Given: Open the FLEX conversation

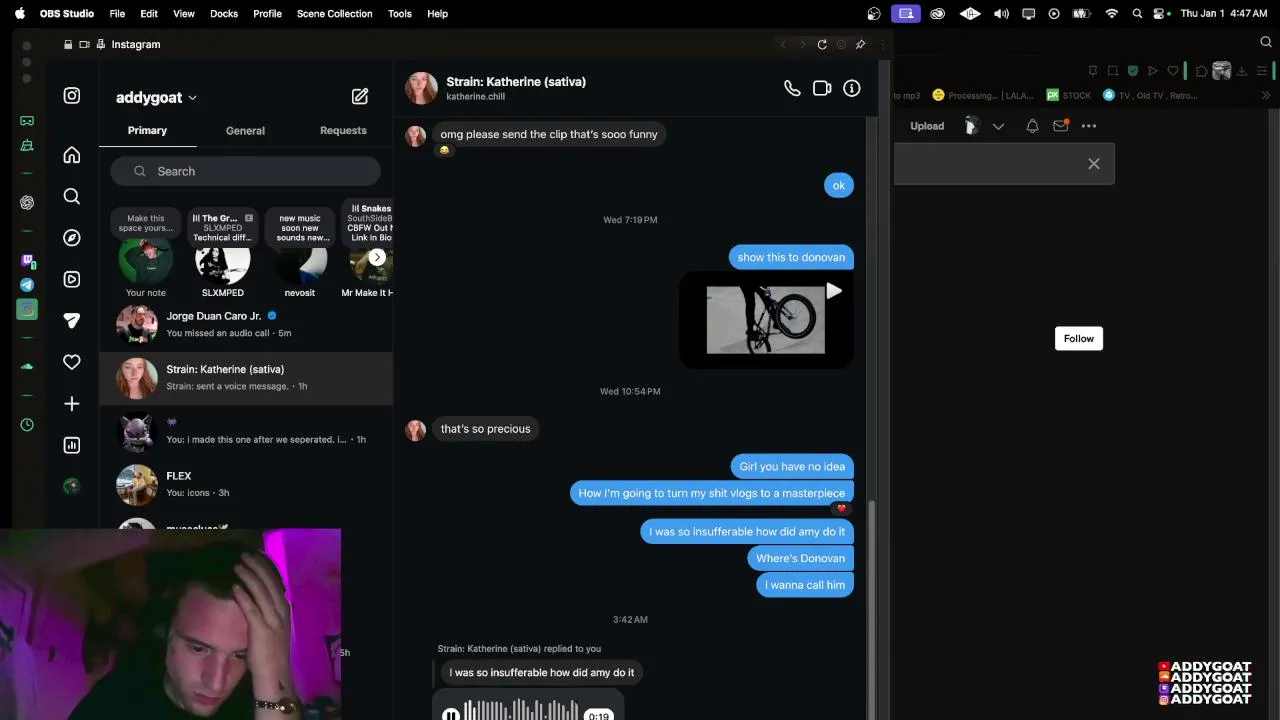Looking at the screenshot, I should point(246,484).
